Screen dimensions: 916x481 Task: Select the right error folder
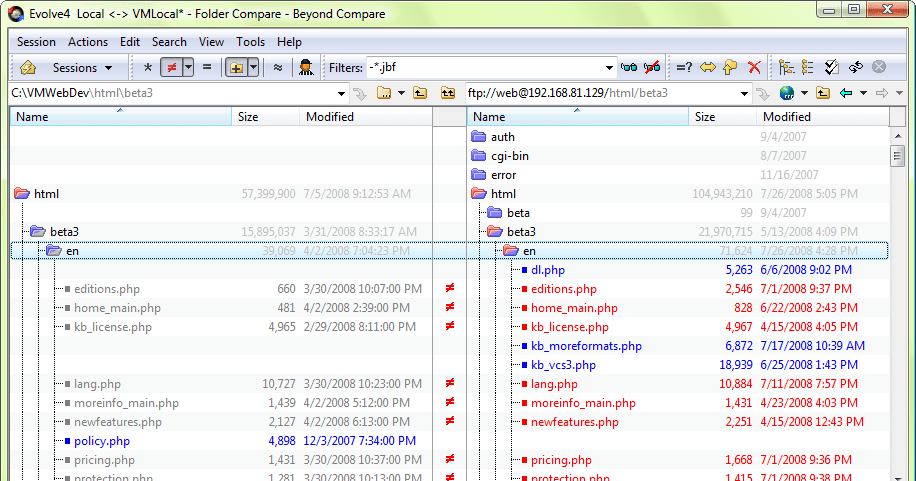click(503, 175)
